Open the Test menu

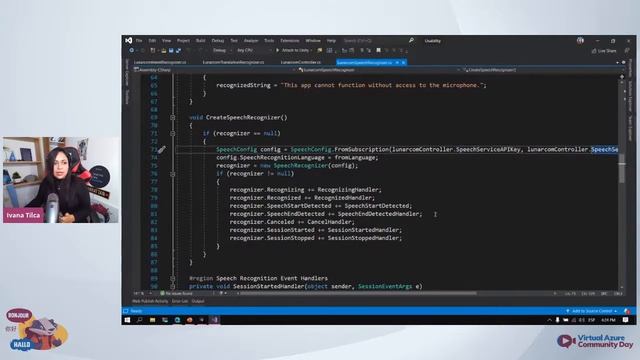point(234,41)
